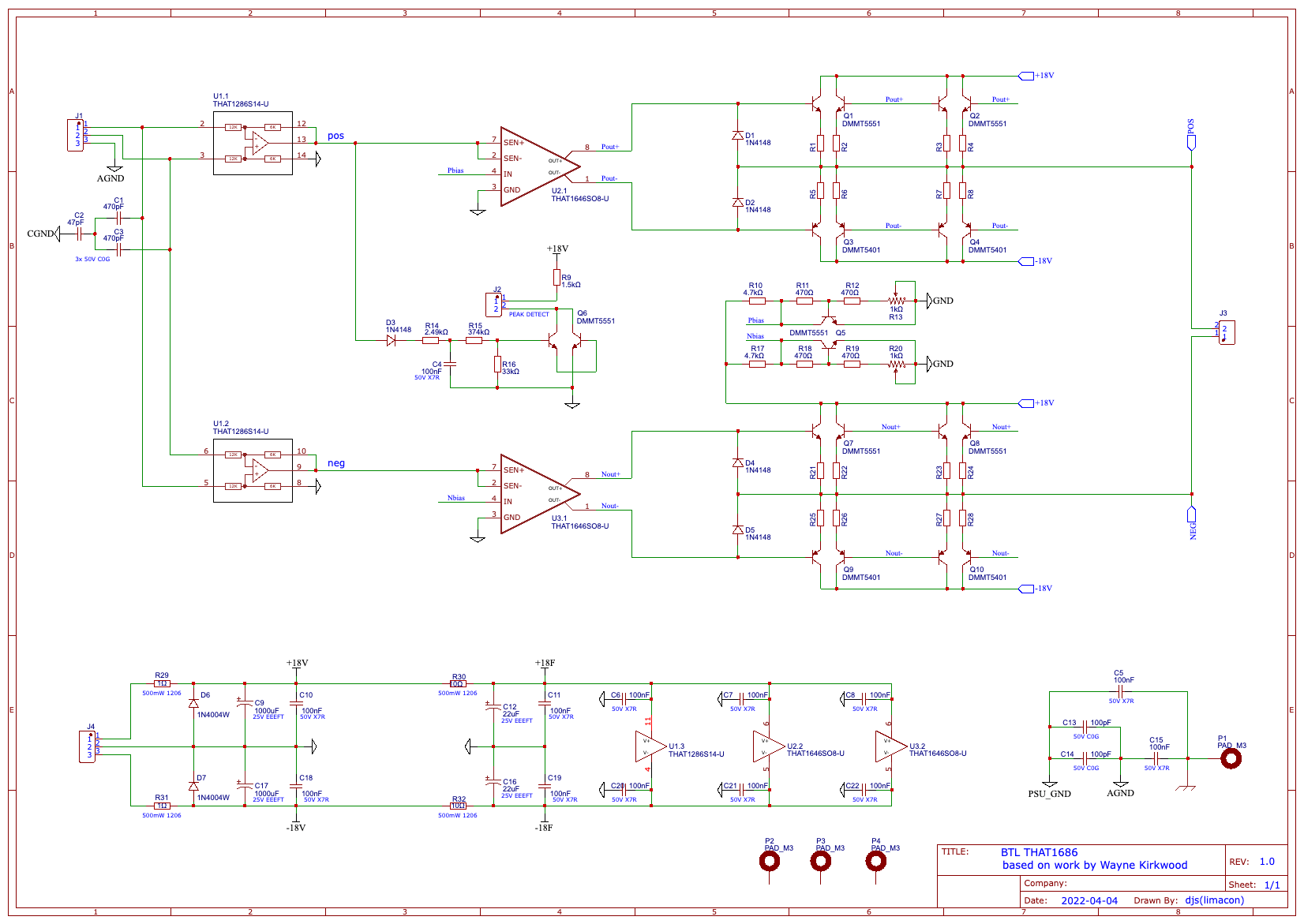Click the date value '2022-04-04'
The height and width of the screenshot is (924, 1304).
(x=1089, y=900)
